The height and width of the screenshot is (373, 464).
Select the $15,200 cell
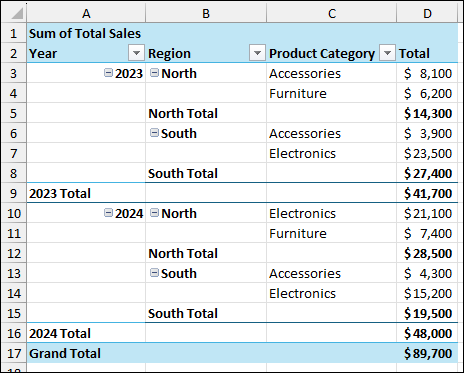427,293
